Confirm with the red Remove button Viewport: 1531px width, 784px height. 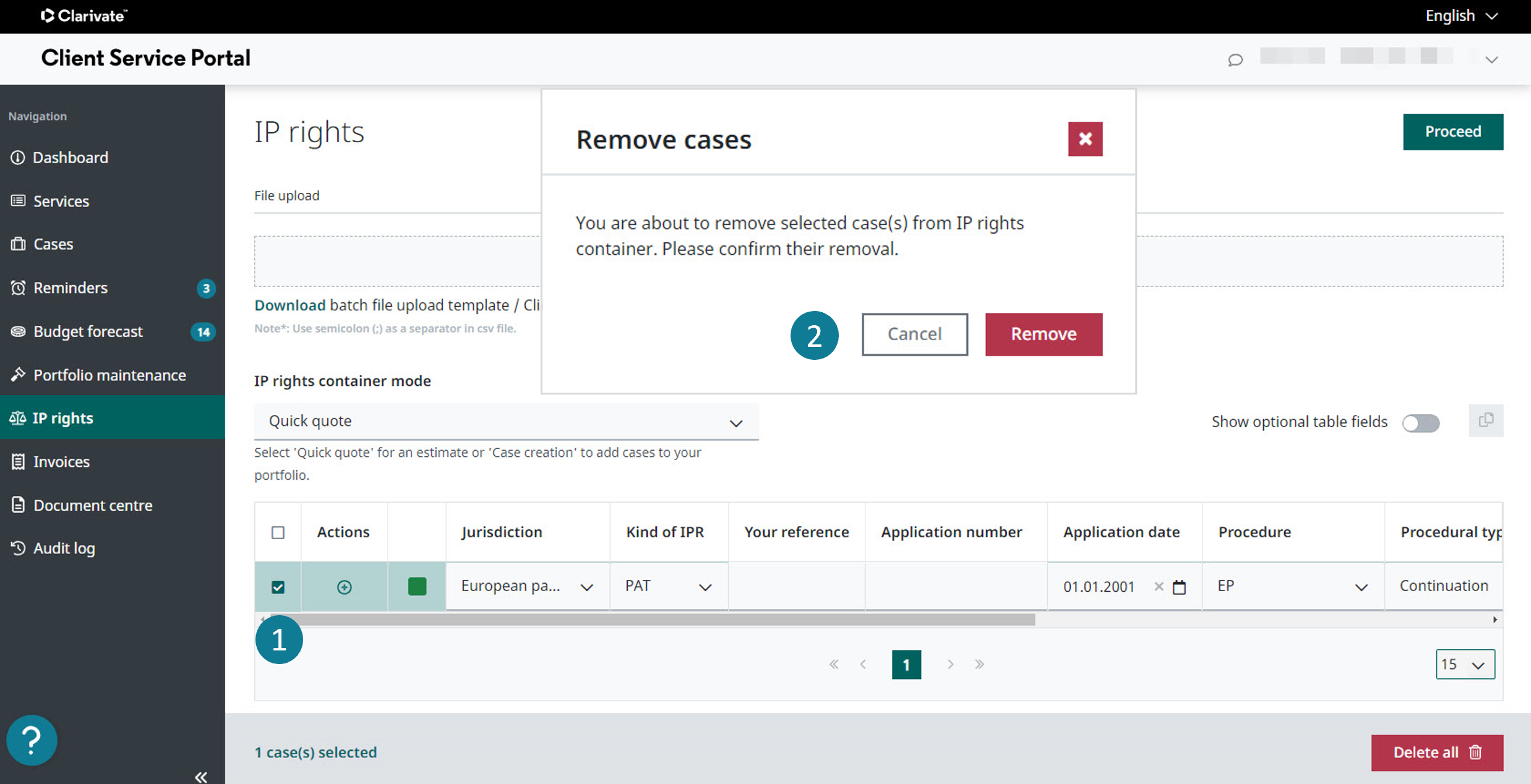tap(1044, 334)
